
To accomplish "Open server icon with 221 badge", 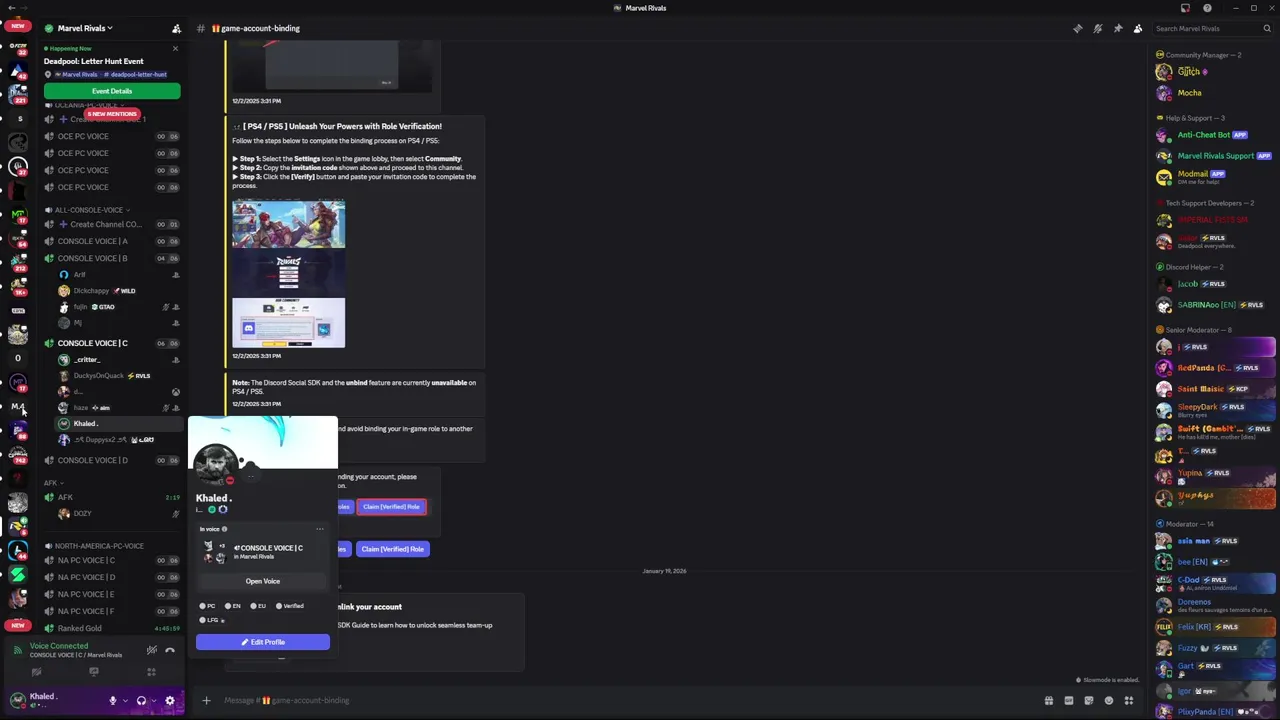I will pos(18,93).
